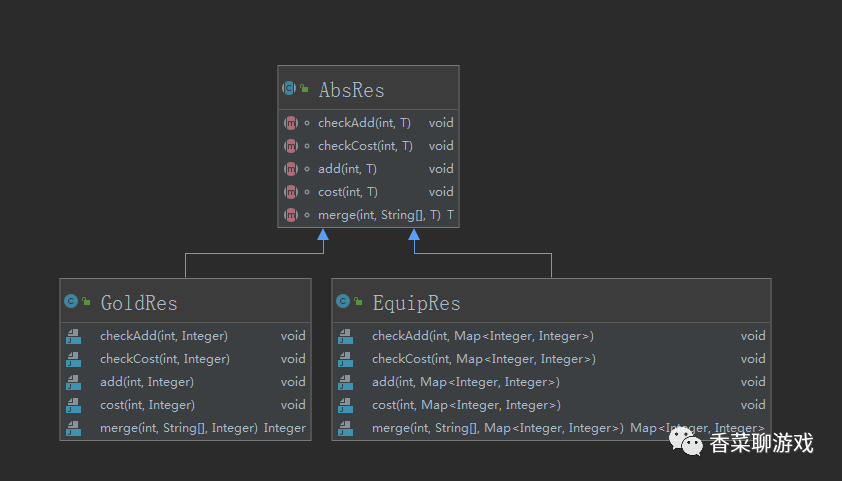Click the icon beside GoldRes add(int, Integer)

[74, 382]
